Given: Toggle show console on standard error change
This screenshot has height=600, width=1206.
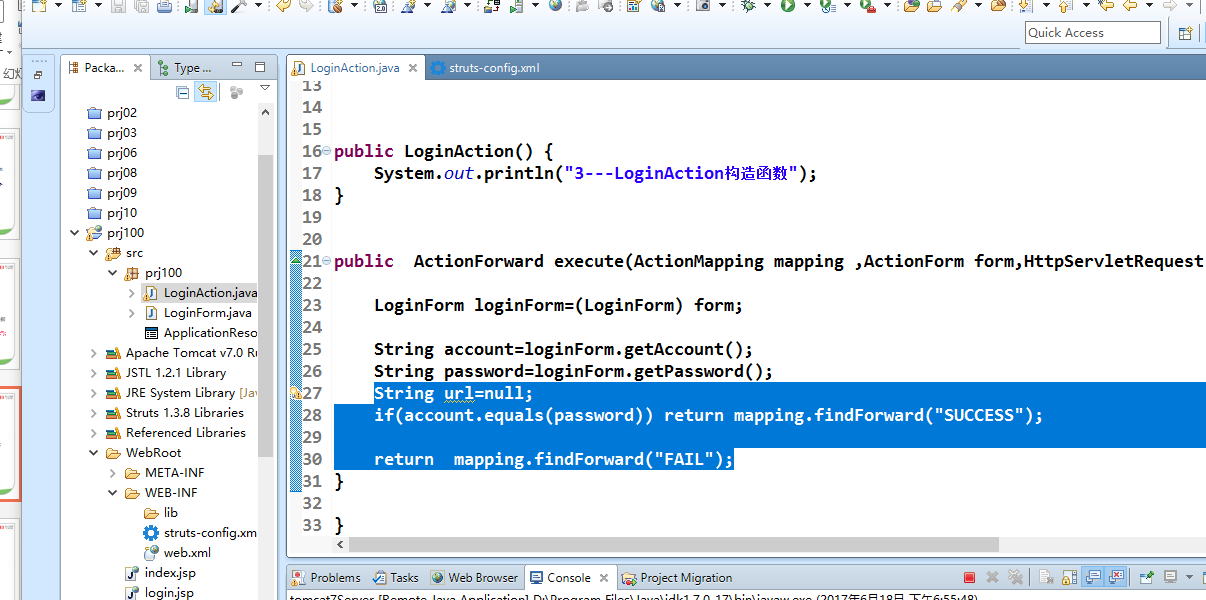Looking at the screenshot, I should click(x=1115, y=577).
